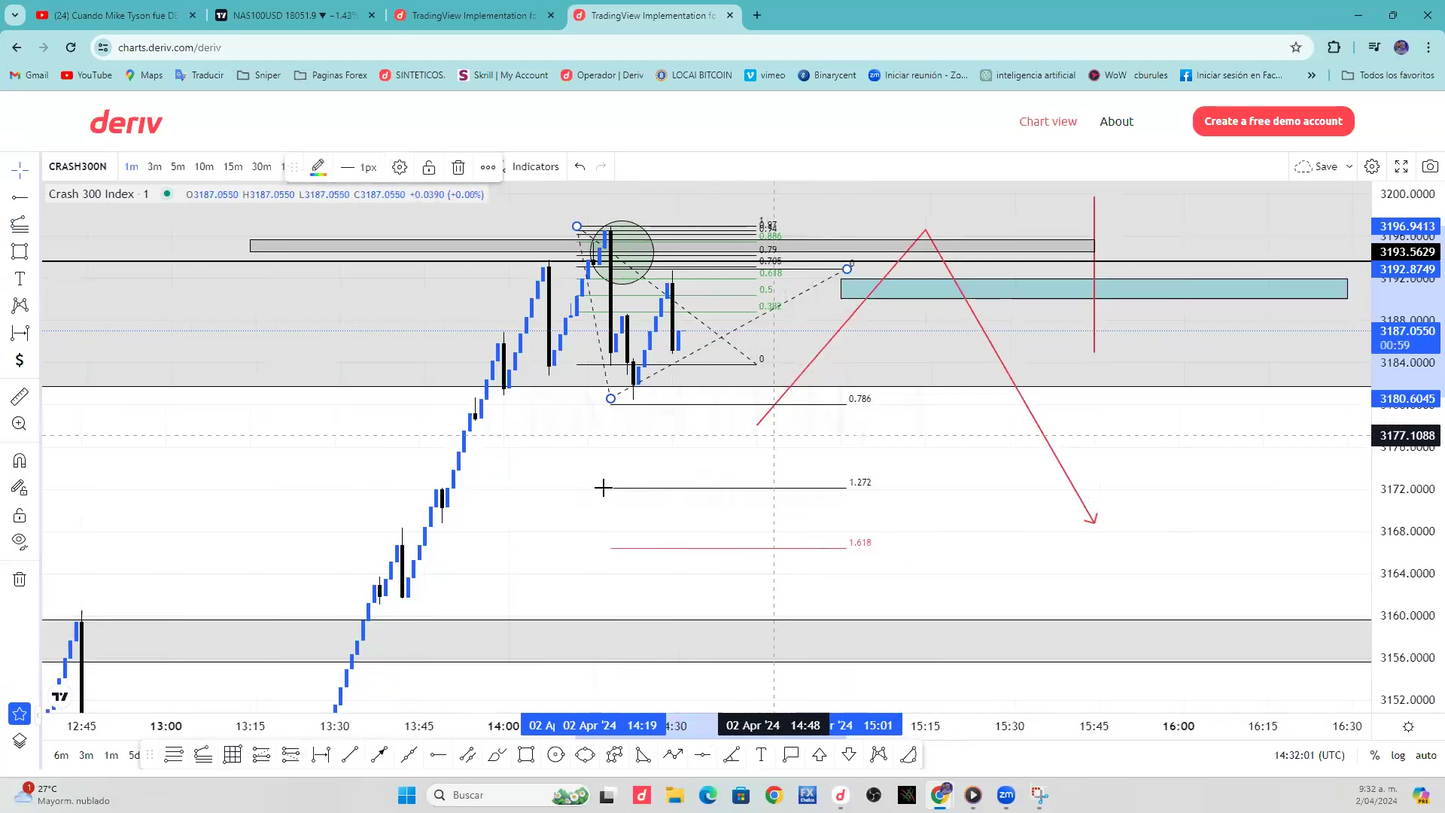The height and width of the screenshot is (813, 1445).
Task: Take a chart snapshot with the camera icon
Action: pos(1430,167)
